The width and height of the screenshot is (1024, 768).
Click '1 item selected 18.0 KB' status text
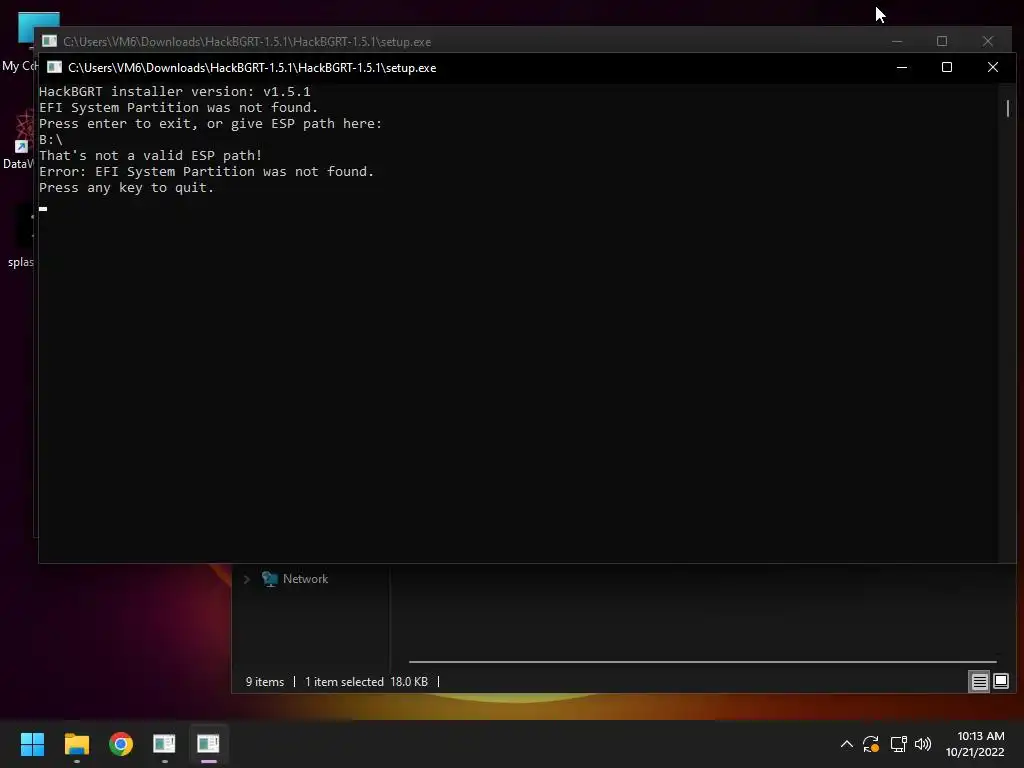[x=366, y=682]
